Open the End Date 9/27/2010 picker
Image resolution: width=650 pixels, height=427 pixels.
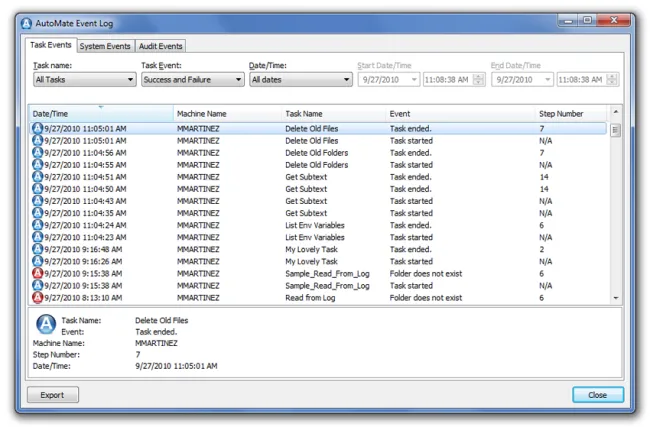coord(522,79)
